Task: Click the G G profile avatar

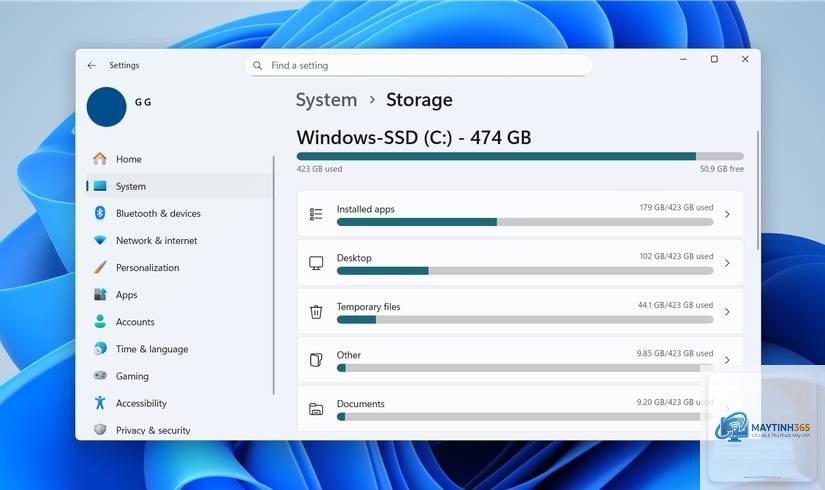Action: coord(106,107)
